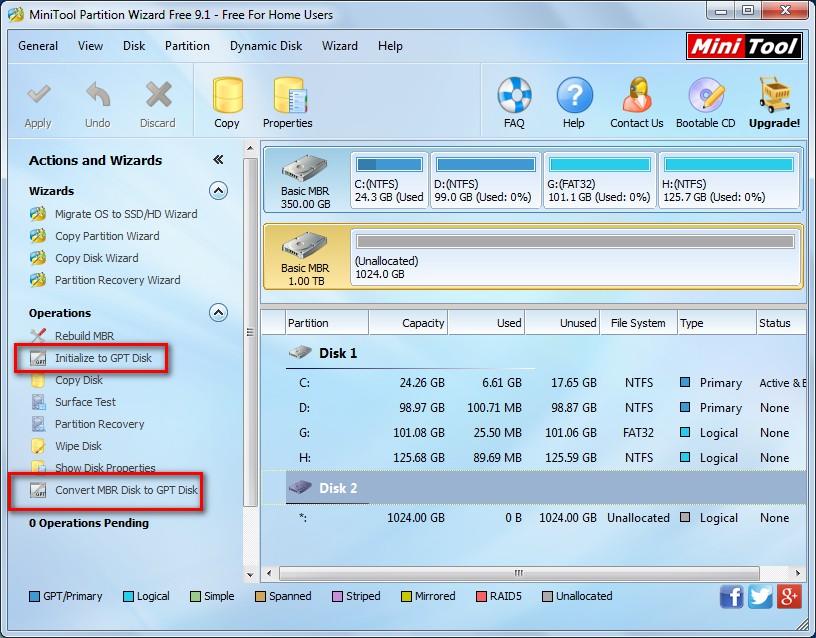Viewport: 816px width, 638px height.
Task: Select the 1024.0 GB Unallocated block
Action: tap(576, 257)
